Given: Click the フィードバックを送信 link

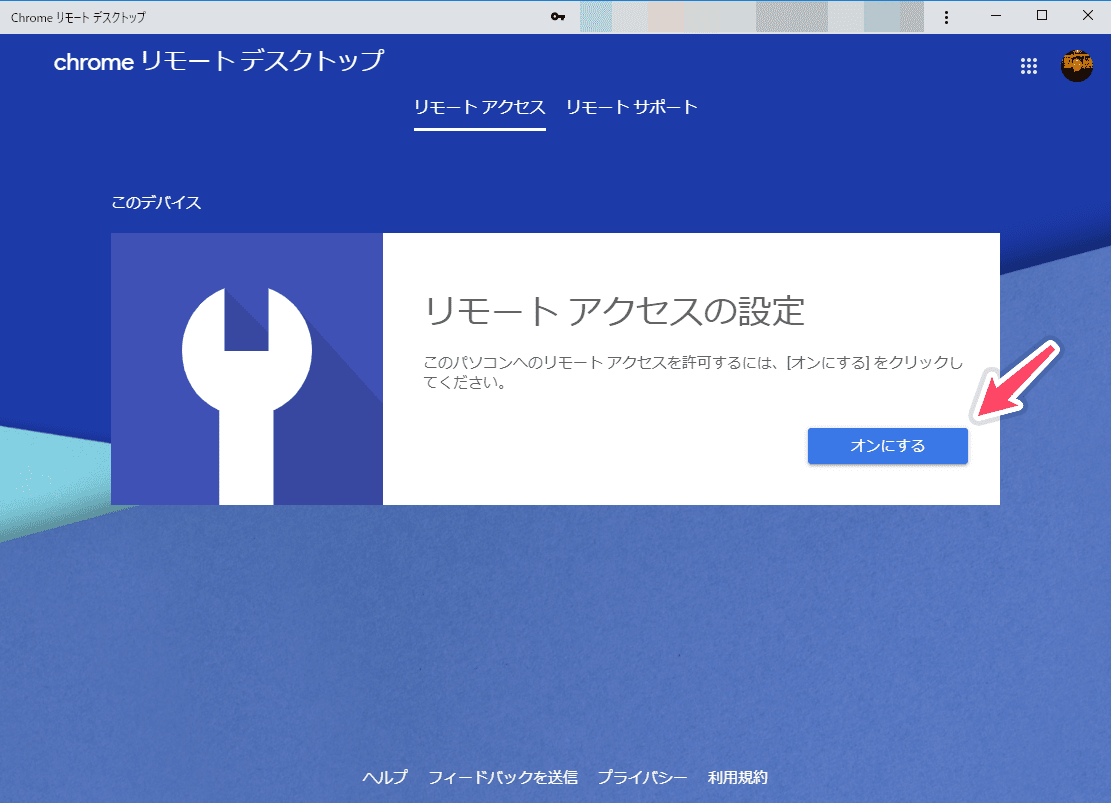Looking at the screenshot, I should coord(503,777).
